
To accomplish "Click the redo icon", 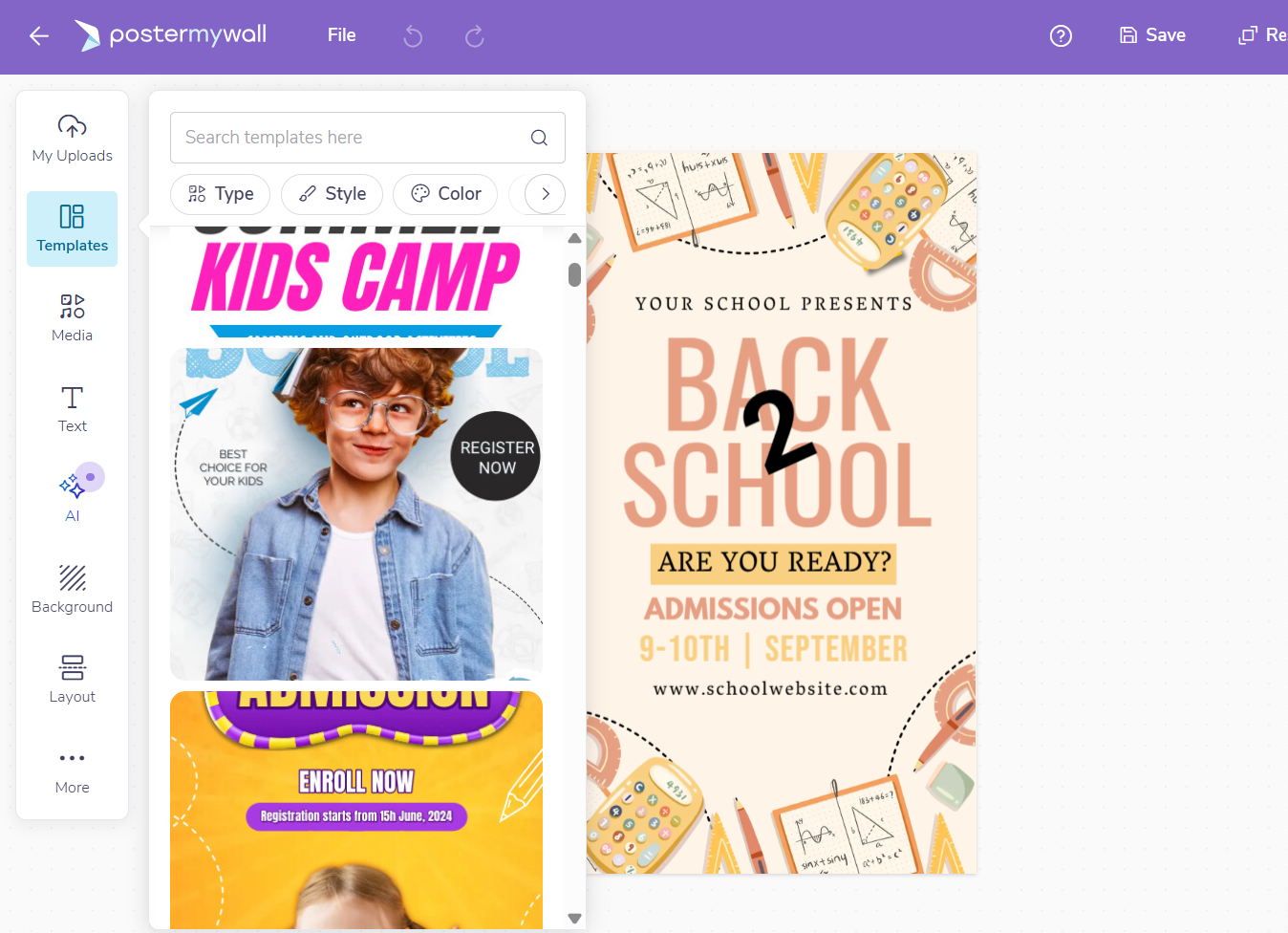I will point(474,36).
